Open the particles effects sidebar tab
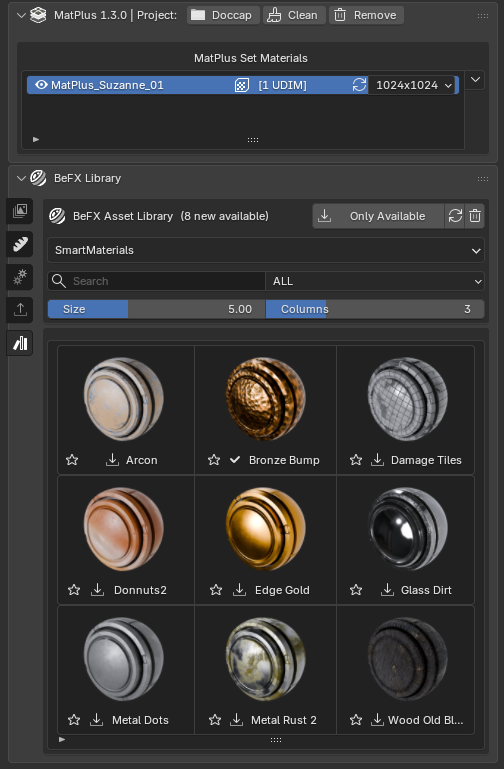The image size is (504, 769). click(20, 277)
